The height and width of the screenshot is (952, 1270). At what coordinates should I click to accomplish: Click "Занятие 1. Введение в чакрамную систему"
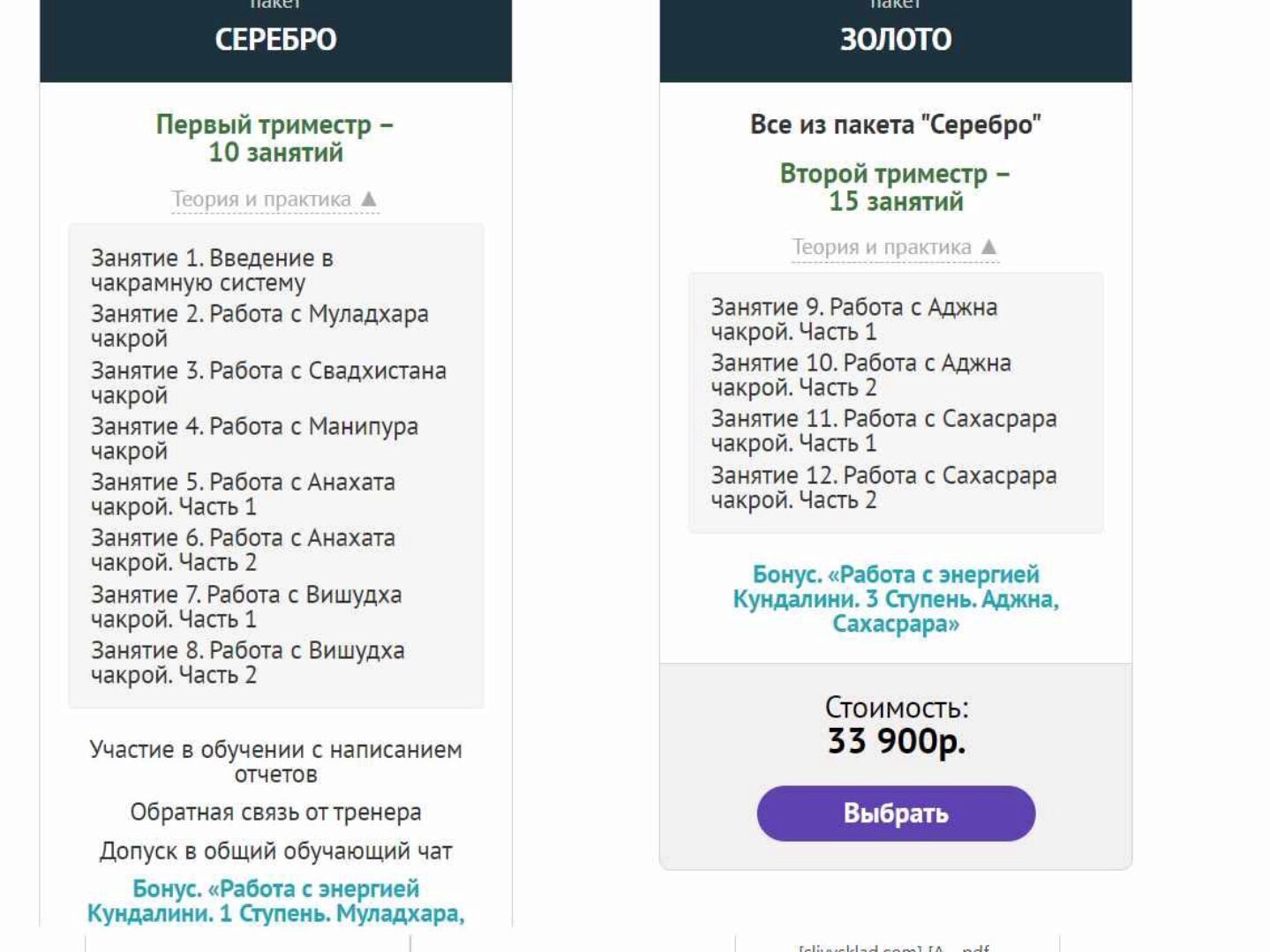(212, 270)
